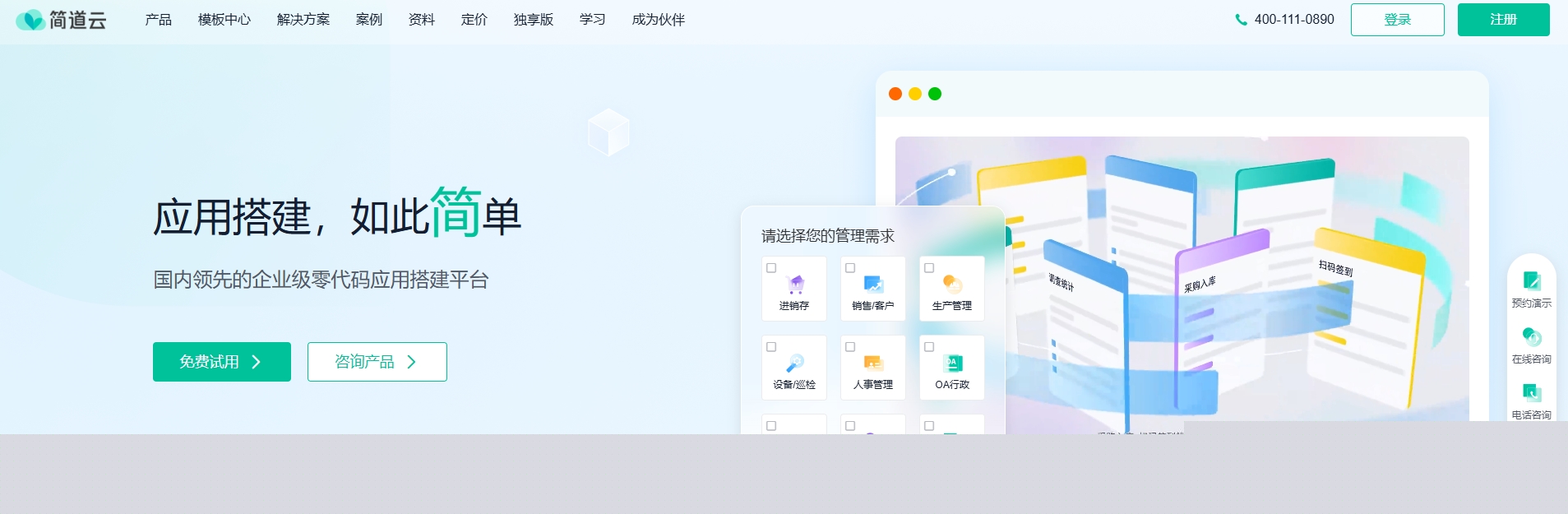Screen dimensions: 1568x514
Task: Open the 案例 menu
Action: [x=369, y=20]
